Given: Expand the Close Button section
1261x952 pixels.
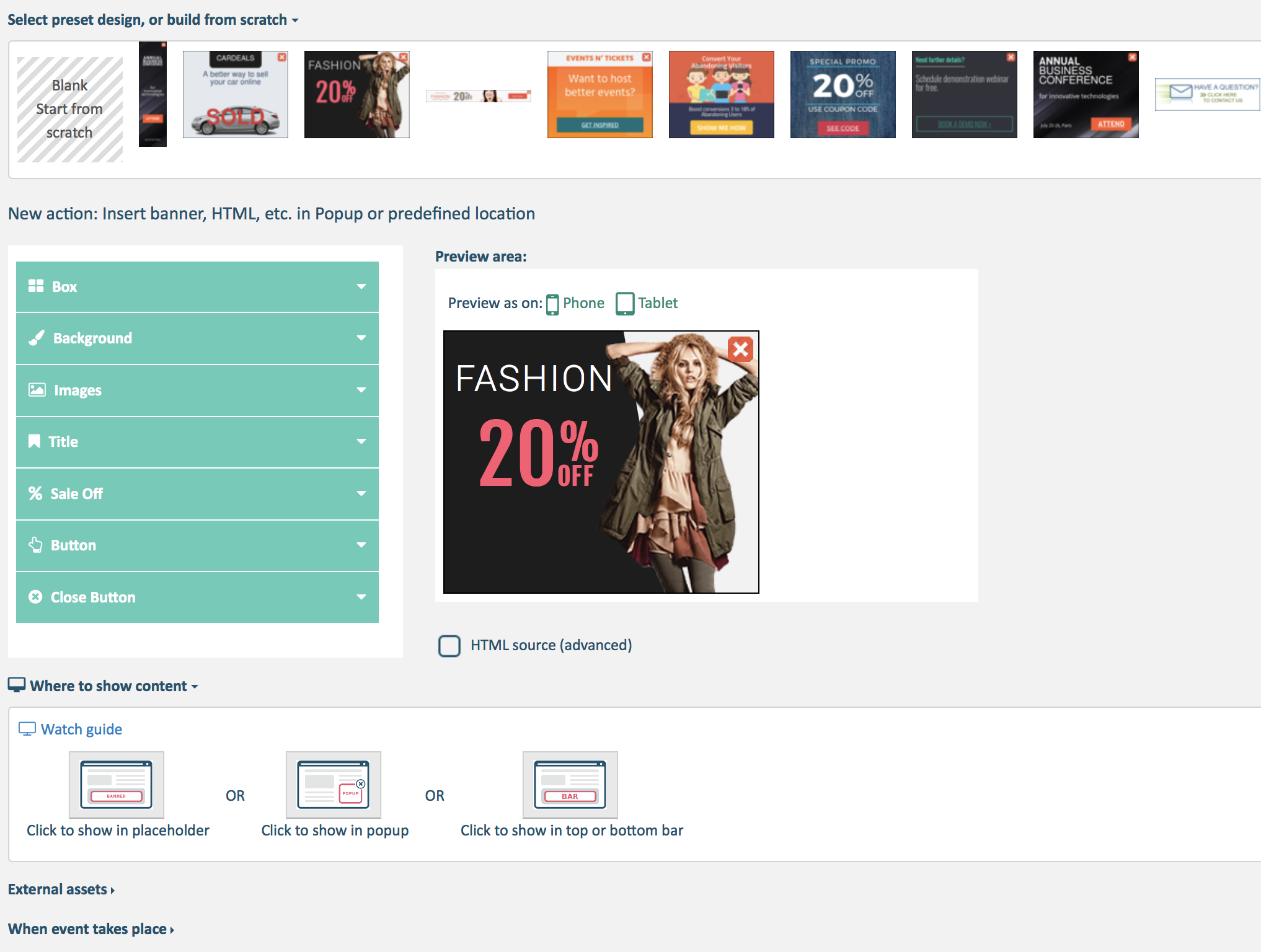Looking at the screenshot, I should pyautogui.click(x=197, y=597).
